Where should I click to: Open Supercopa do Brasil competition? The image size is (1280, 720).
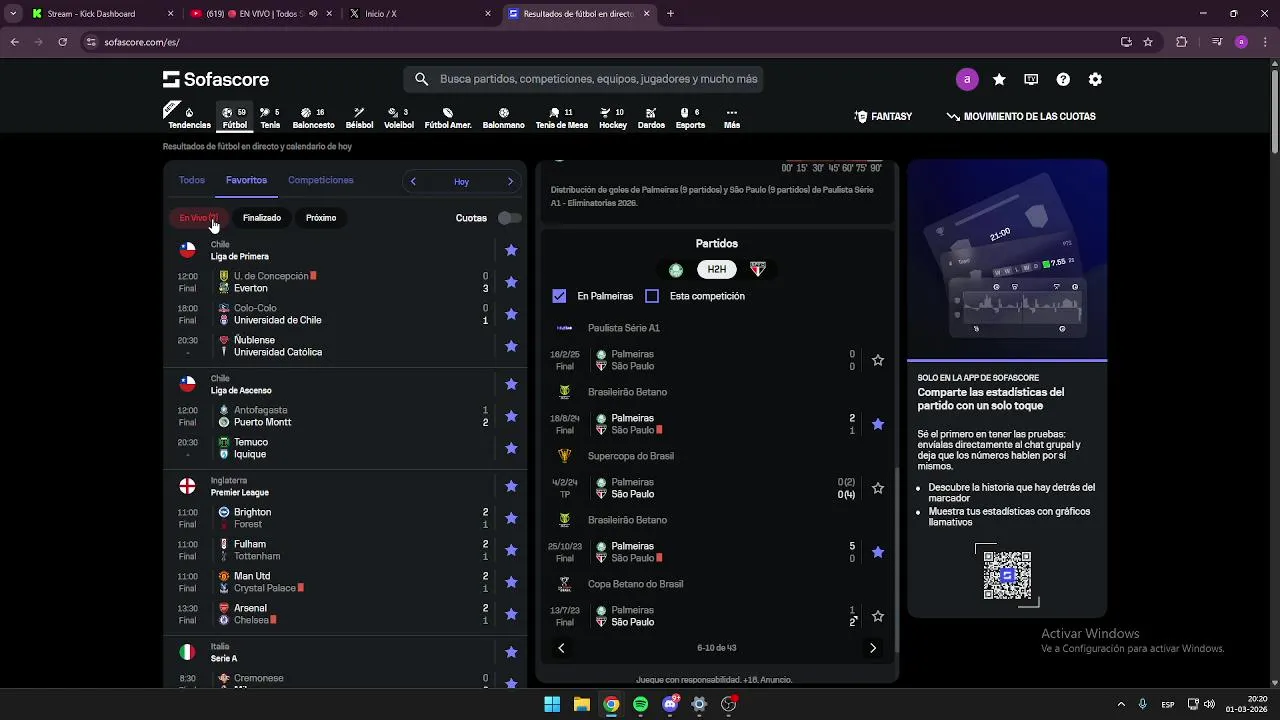[x=631, y=456]
